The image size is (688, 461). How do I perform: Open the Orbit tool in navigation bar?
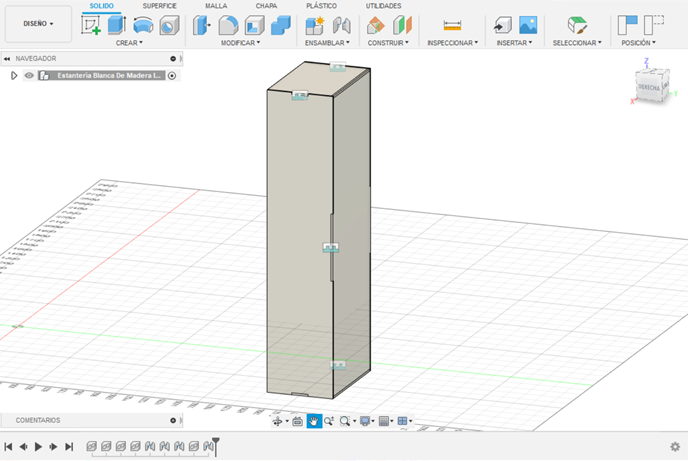277,422
